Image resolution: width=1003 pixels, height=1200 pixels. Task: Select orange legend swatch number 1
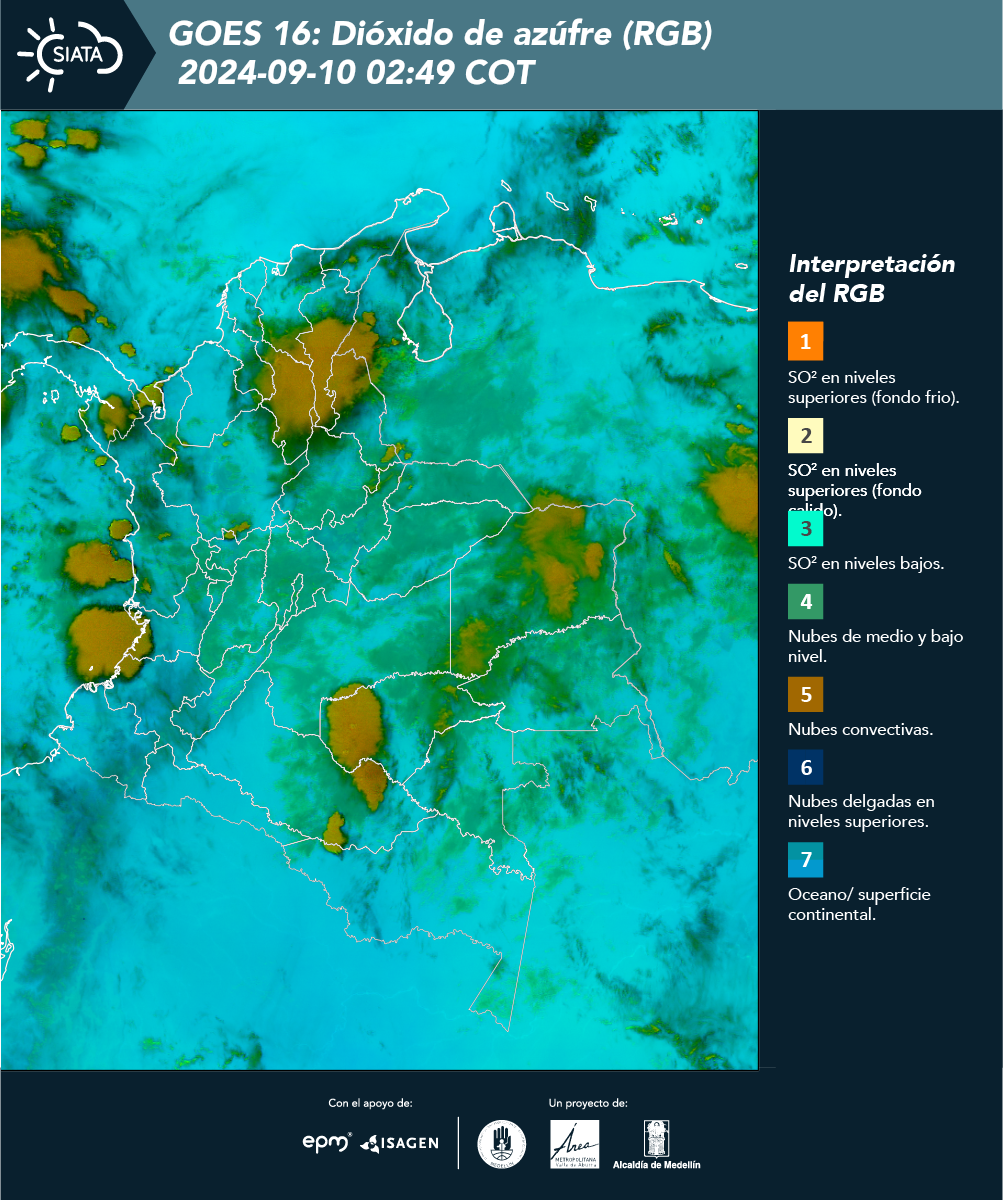(805, 341)
